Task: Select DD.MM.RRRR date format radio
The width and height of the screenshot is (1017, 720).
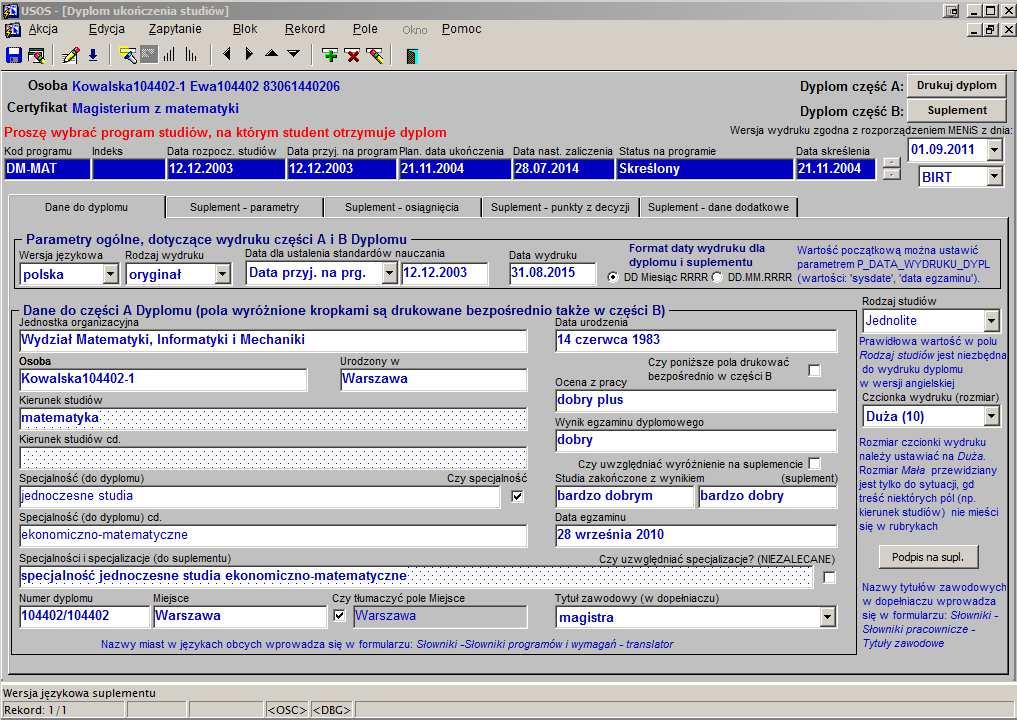Action: (x=717, y=277)
